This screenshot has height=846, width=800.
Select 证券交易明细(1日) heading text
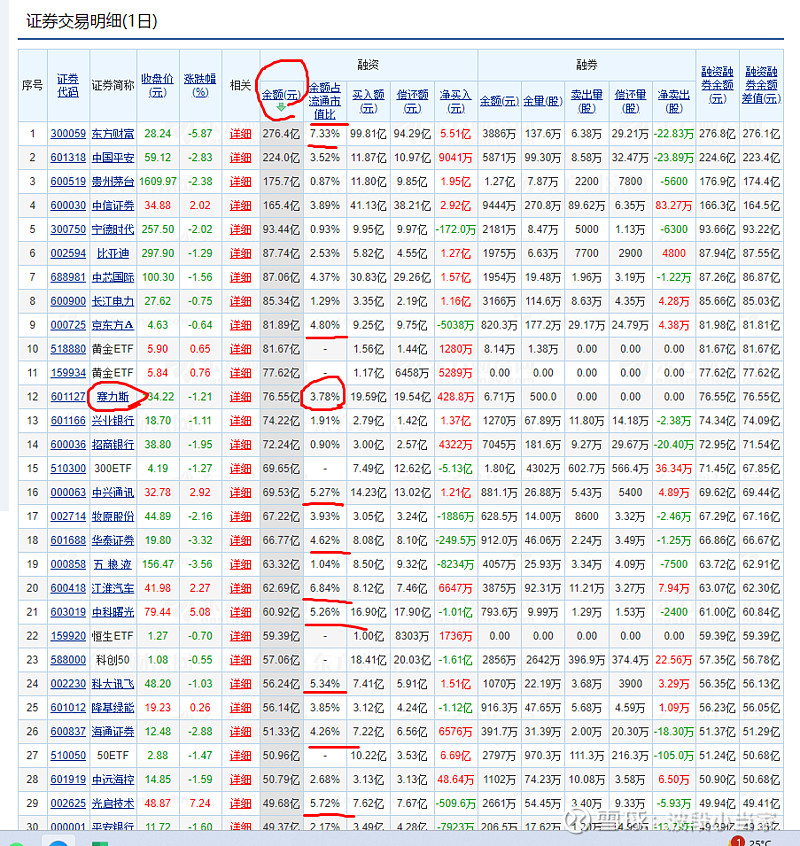(x=92, y=21)
